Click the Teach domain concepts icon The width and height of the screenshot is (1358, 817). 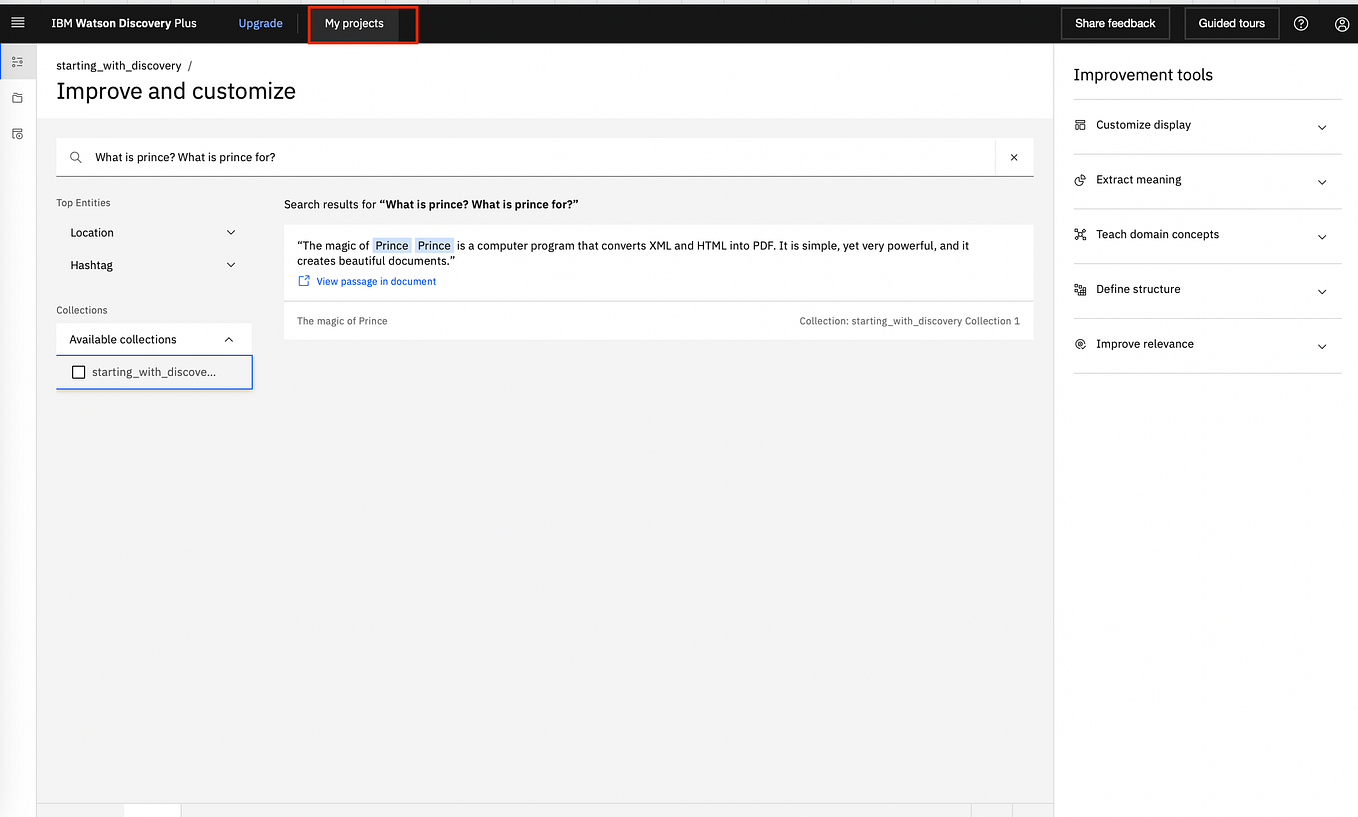1080,235
